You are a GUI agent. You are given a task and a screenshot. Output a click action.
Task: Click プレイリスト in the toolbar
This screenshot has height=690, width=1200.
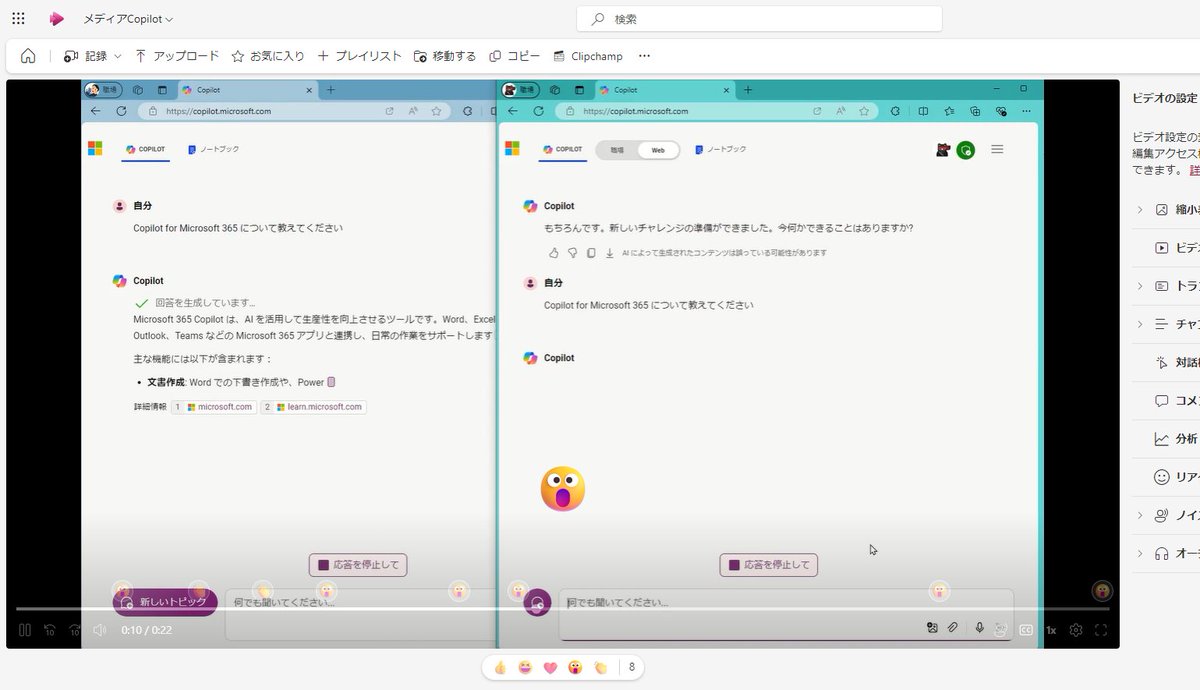(x=359, y=56)
